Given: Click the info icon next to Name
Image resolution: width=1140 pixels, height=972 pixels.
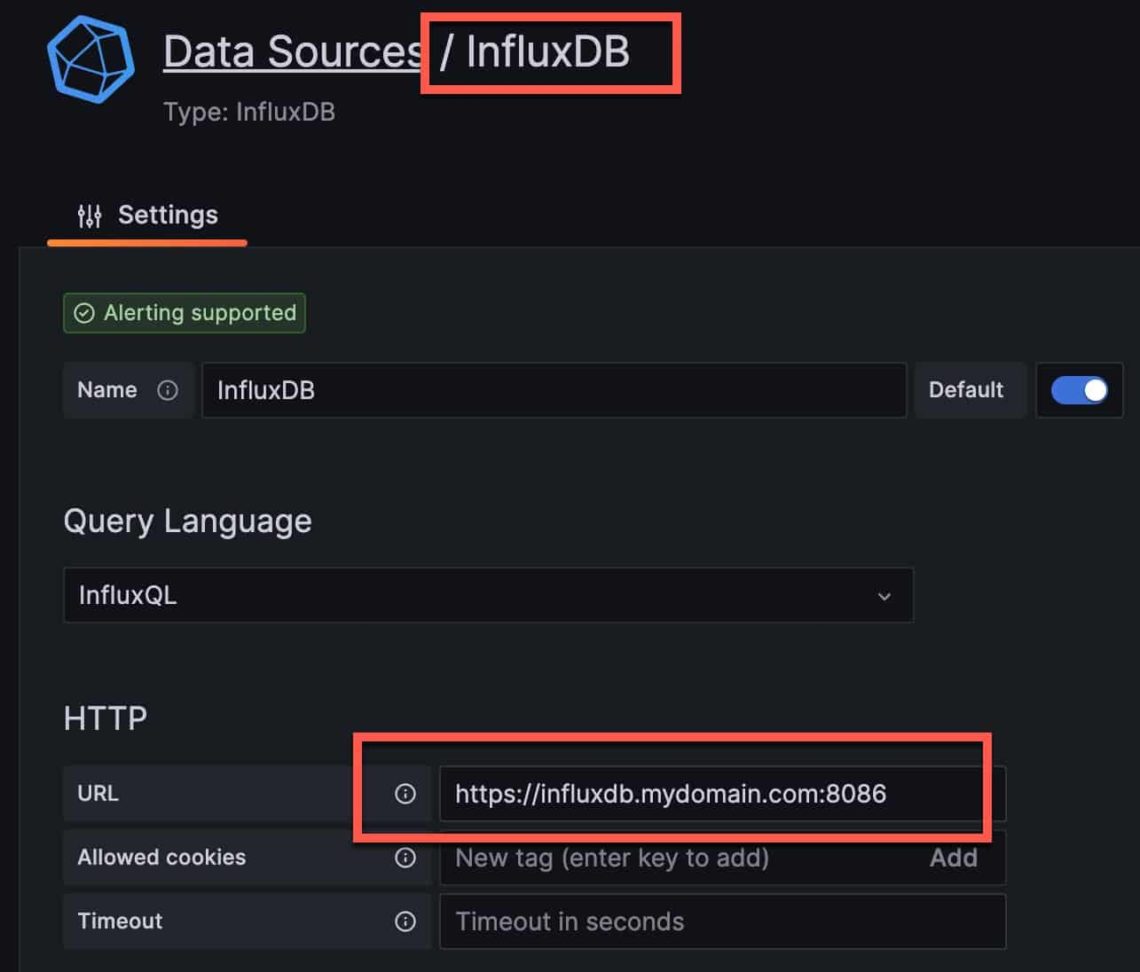Looking at the screenshot, I should 168,390.
